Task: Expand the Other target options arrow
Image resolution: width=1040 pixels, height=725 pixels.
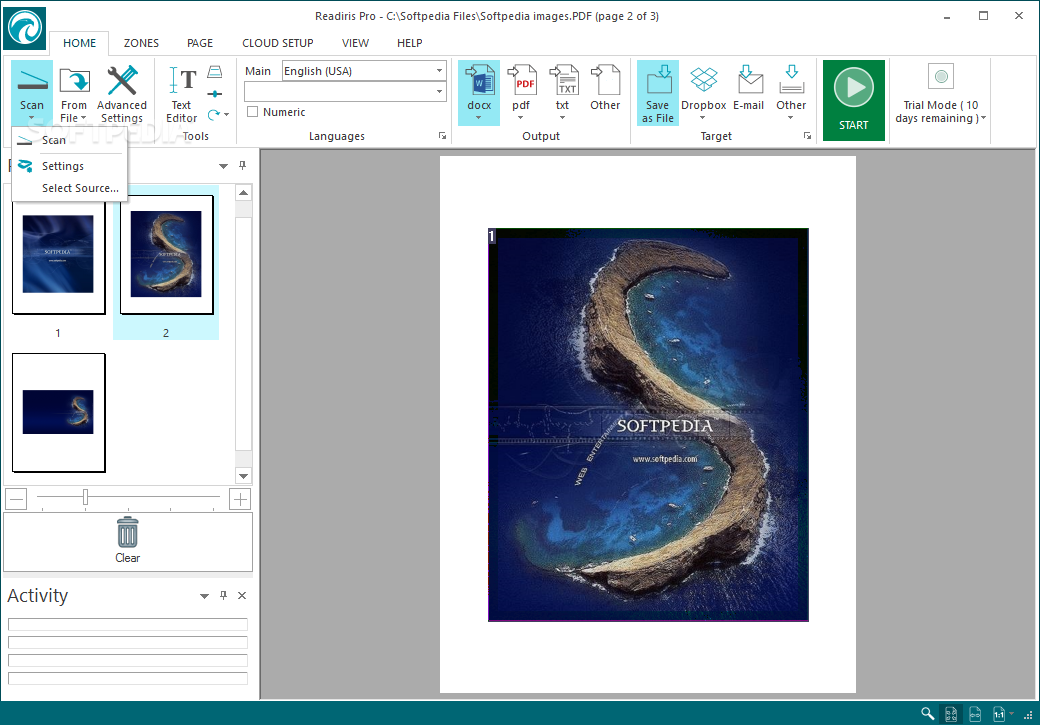Action: pyautogui.click(x=791, y=118)
